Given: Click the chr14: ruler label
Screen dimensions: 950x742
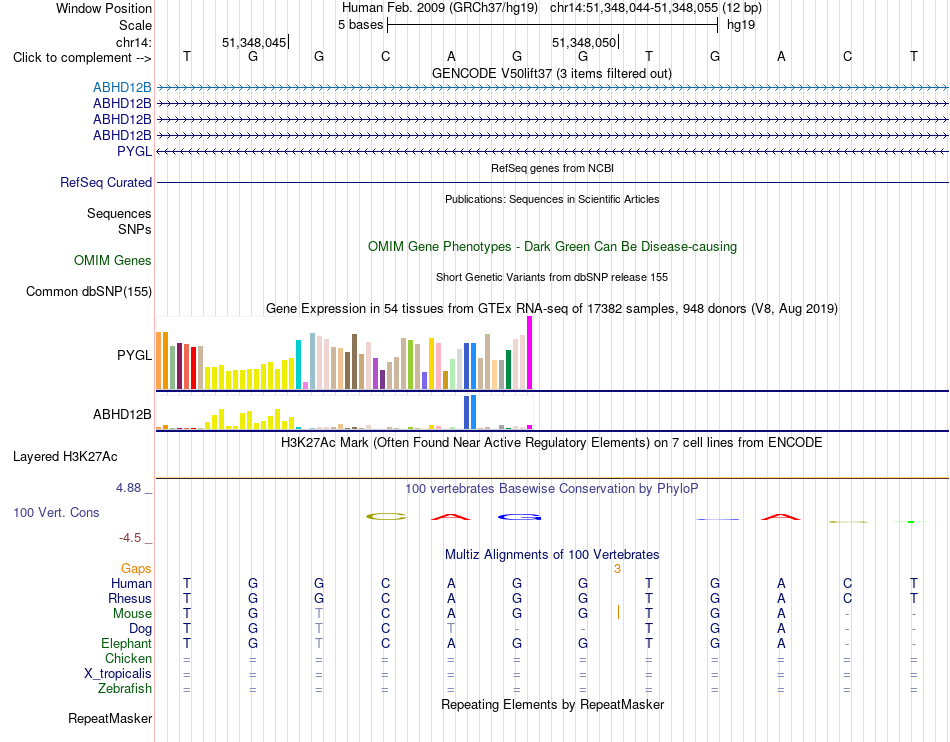Looking at the screenshot, I should pyautogui.click(x=133, y=42).
